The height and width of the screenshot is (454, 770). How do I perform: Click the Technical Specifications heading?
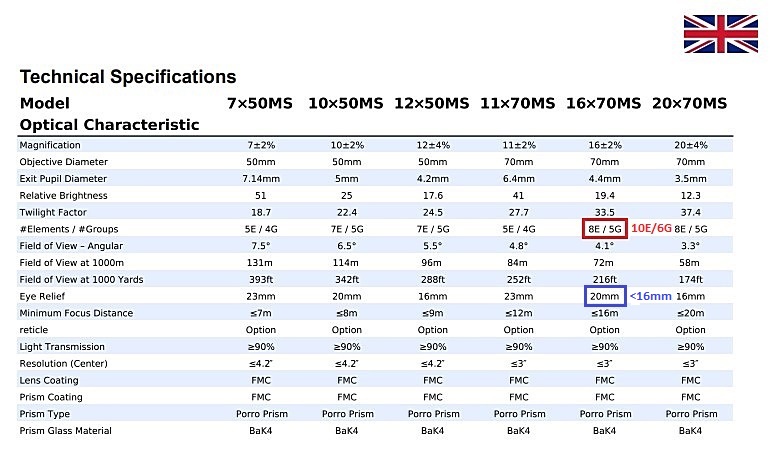point(128,77)
